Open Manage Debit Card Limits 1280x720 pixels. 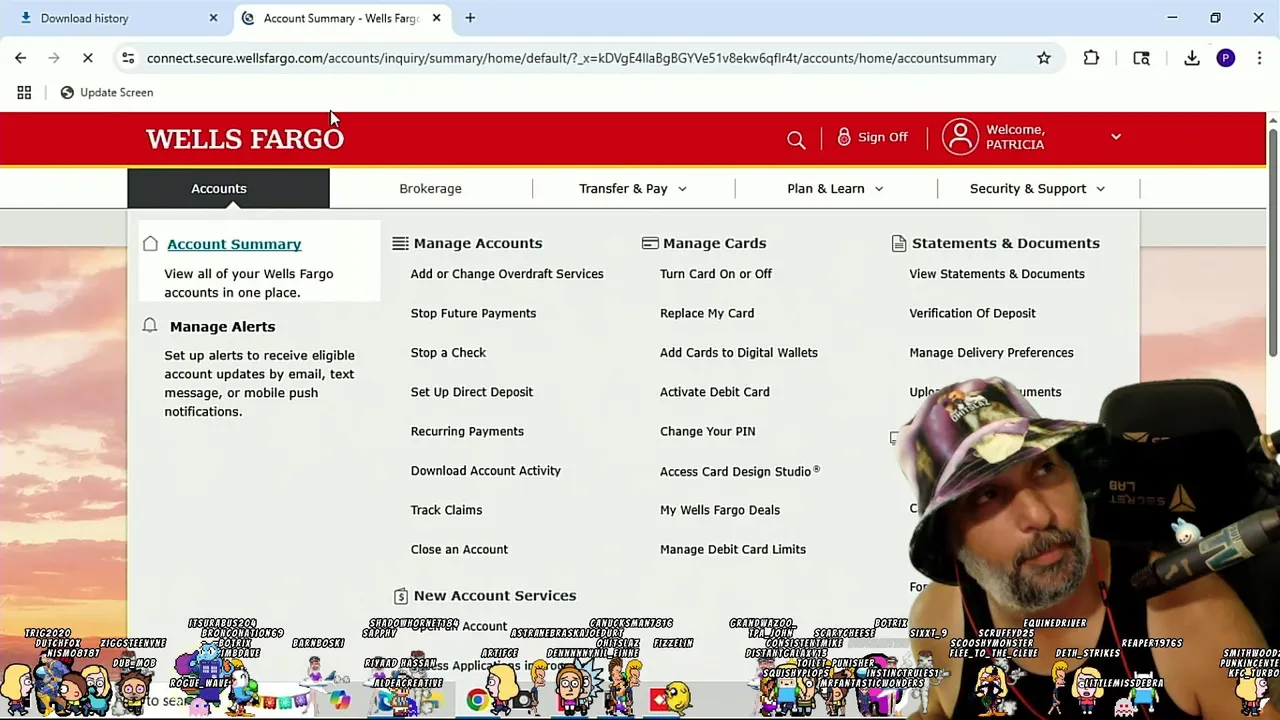click(x=733, y=549)
